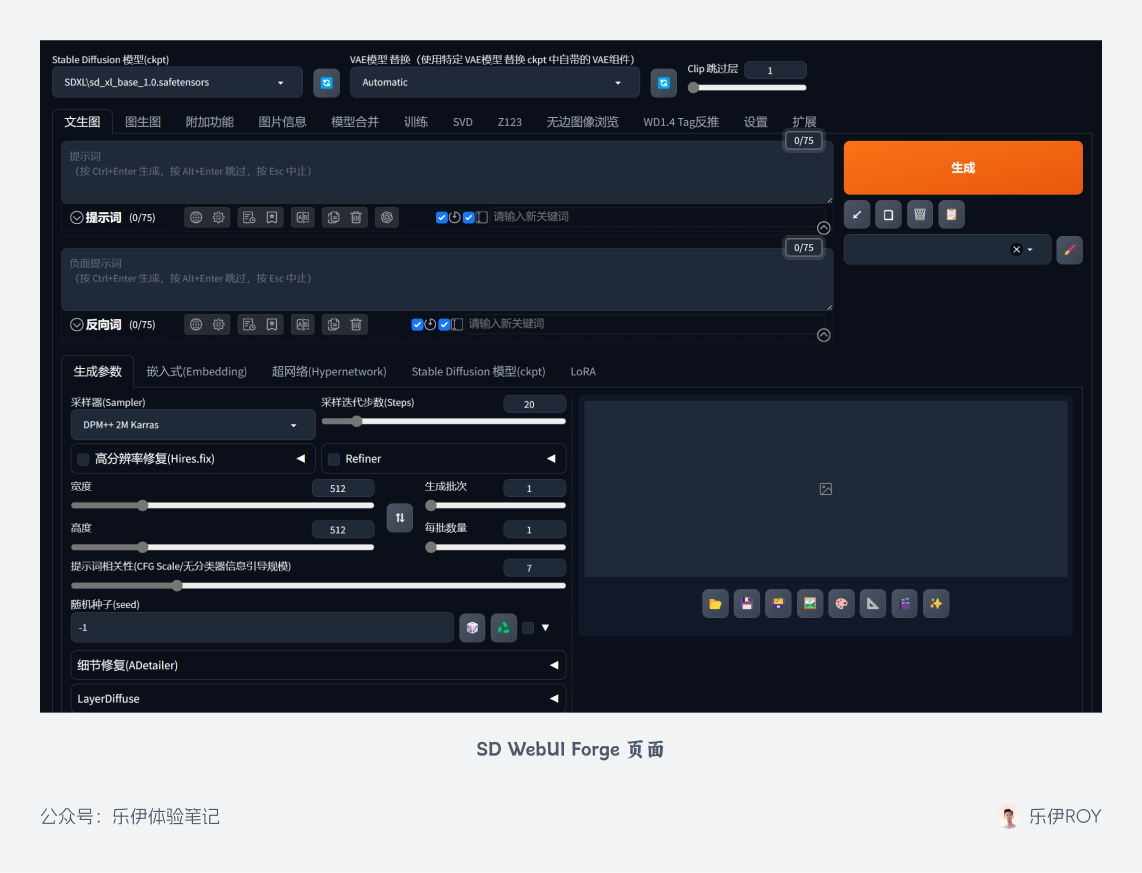Refresh the VAE model list

coord(663,83)
